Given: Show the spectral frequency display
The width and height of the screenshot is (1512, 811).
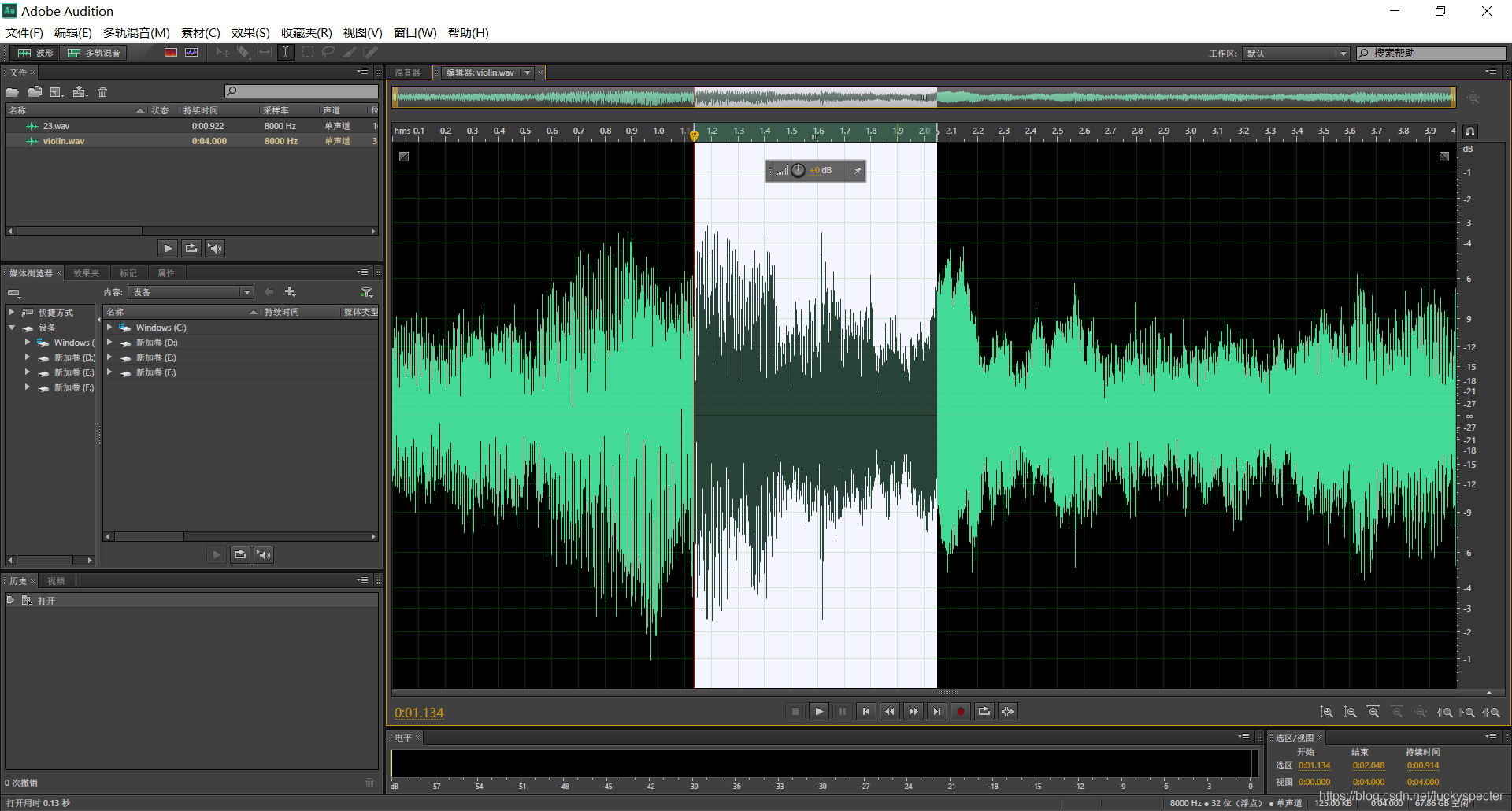Looking at the screenshot, I should tap(171, 52).
